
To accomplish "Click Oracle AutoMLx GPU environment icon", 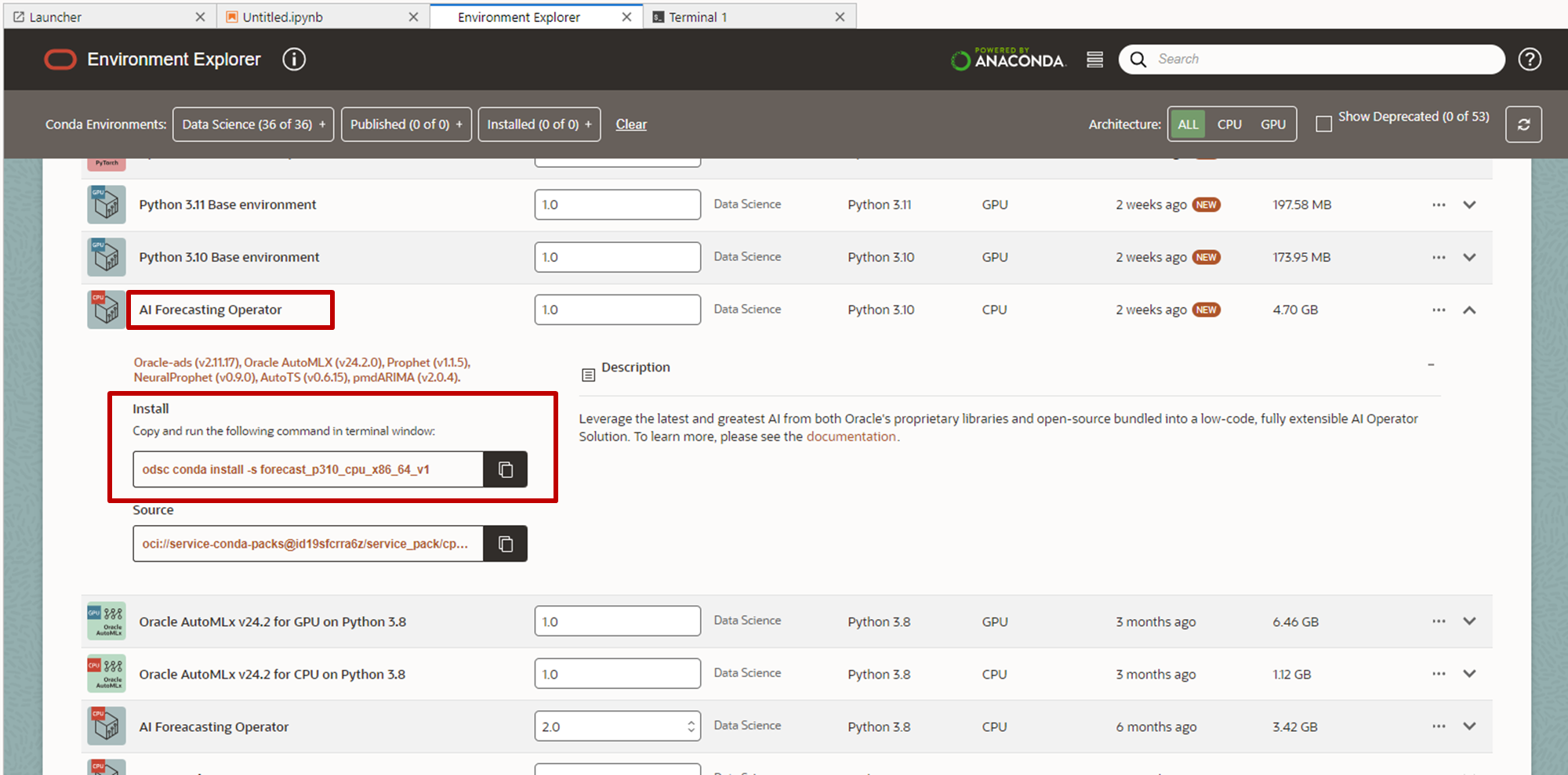I will 107,621.
